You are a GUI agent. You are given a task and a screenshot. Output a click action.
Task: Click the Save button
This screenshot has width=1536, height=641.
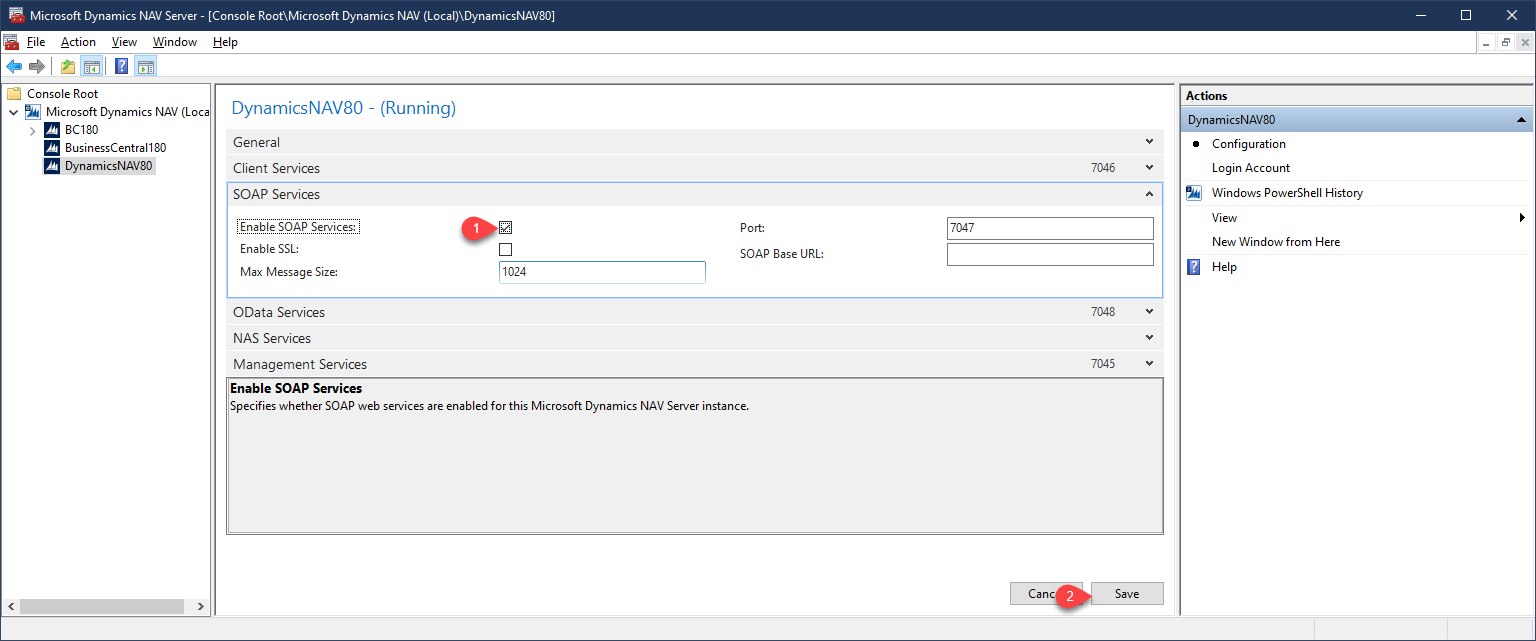click(x=1127, y=594)
